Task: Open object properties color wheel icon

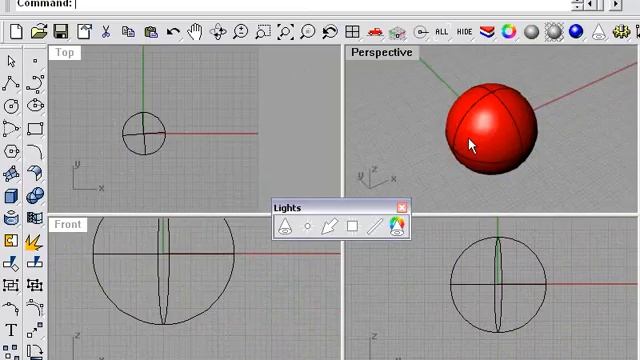Action: tap(509, 31)
